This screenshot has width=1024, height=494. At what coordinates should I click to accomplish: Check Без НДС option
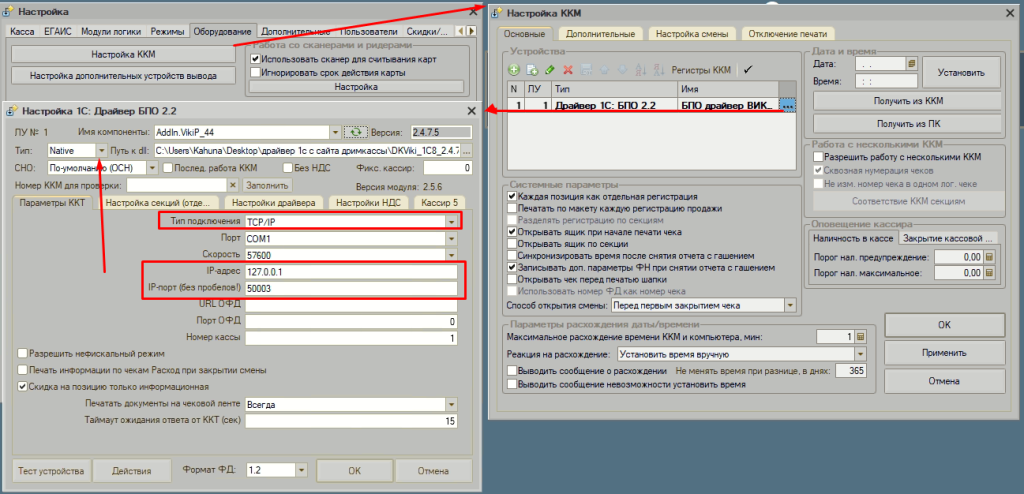[x=287, y=168]
